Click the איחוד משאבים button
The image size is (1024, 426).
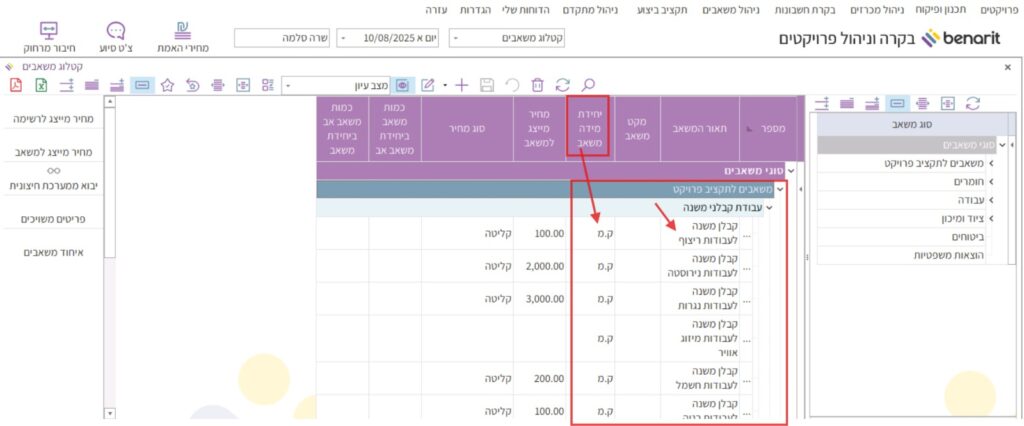[57, 252]
